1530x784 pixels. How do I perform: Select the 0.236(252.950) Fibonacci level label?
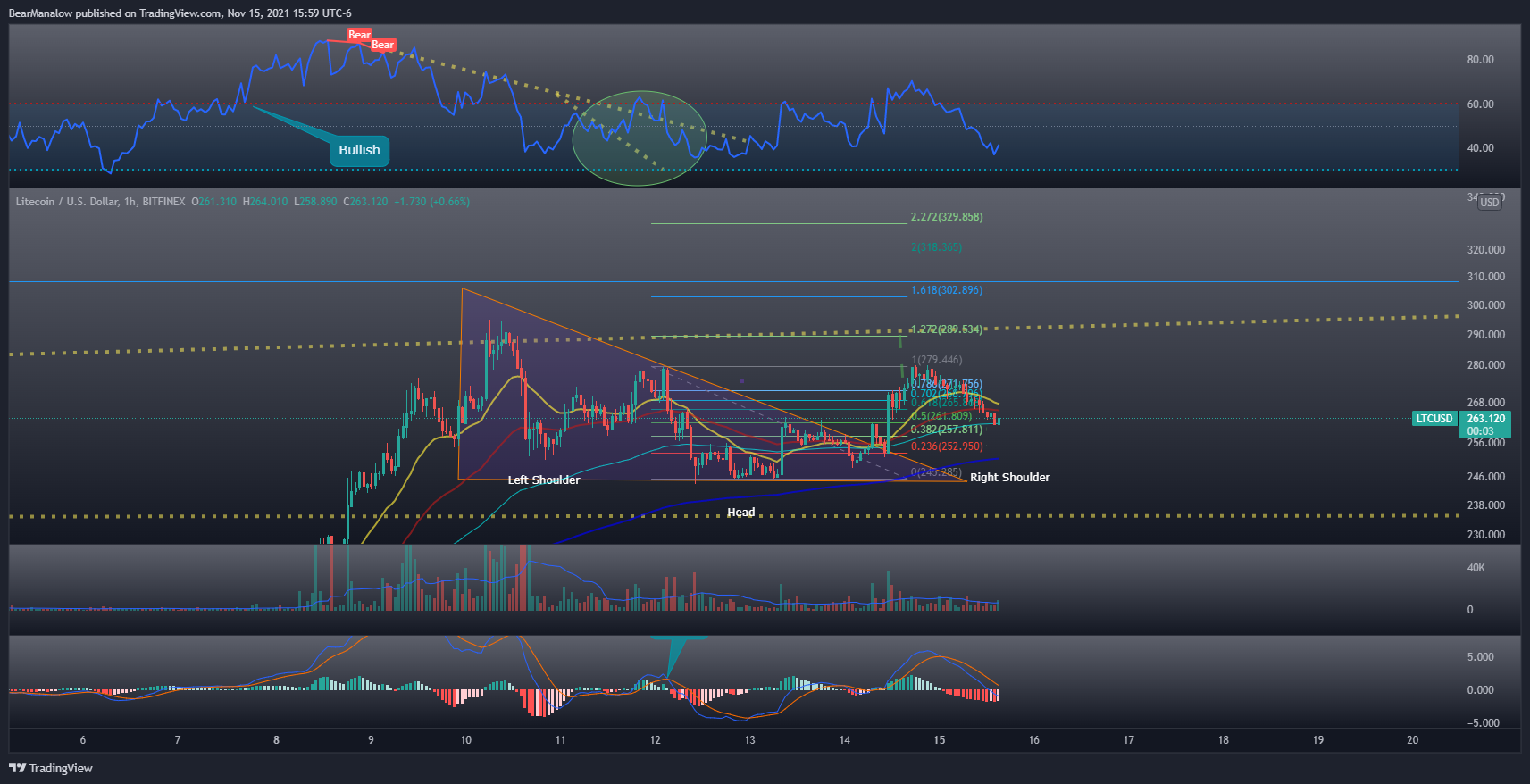tap(946, 446)
